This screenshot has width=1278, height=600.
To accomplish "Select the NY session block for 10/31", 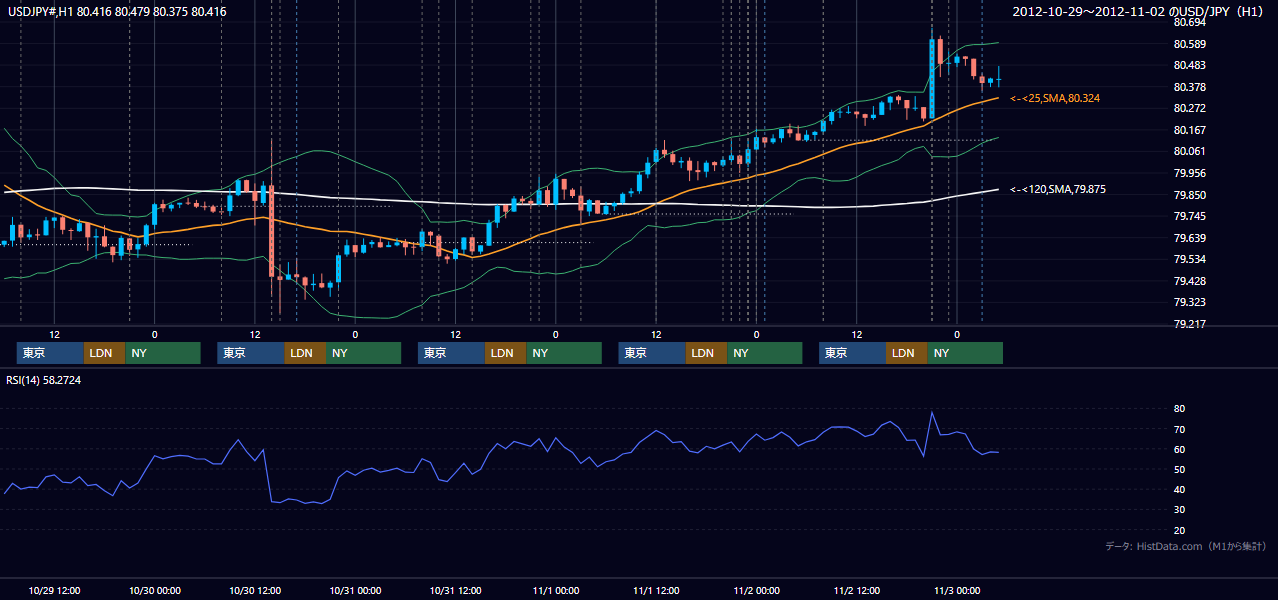I will pyautogui.click(x=564, y=353).
